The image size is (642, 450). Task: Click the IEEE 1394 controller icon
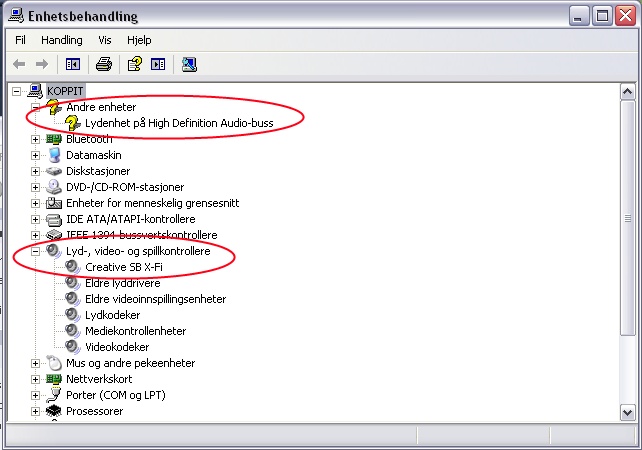point(54,235)
